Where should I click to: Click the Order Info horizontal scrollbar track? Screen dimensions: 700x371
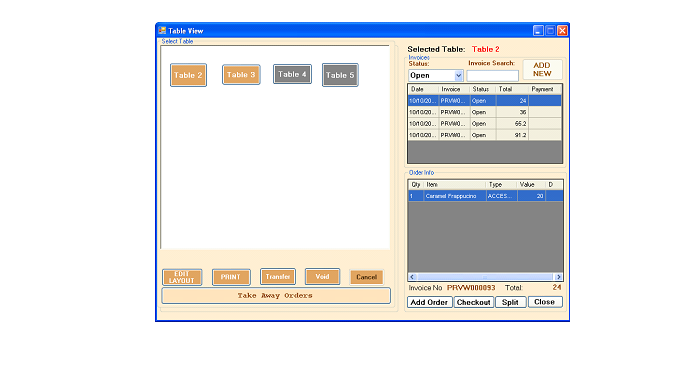[486, 277]
